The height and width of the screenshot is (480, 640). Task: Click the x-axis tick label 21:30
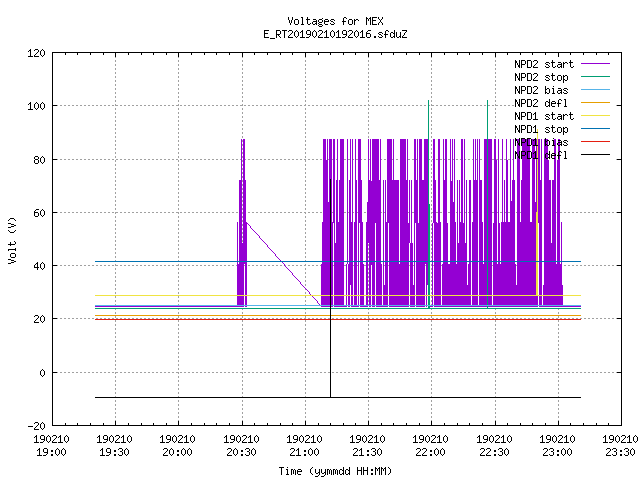368,452
